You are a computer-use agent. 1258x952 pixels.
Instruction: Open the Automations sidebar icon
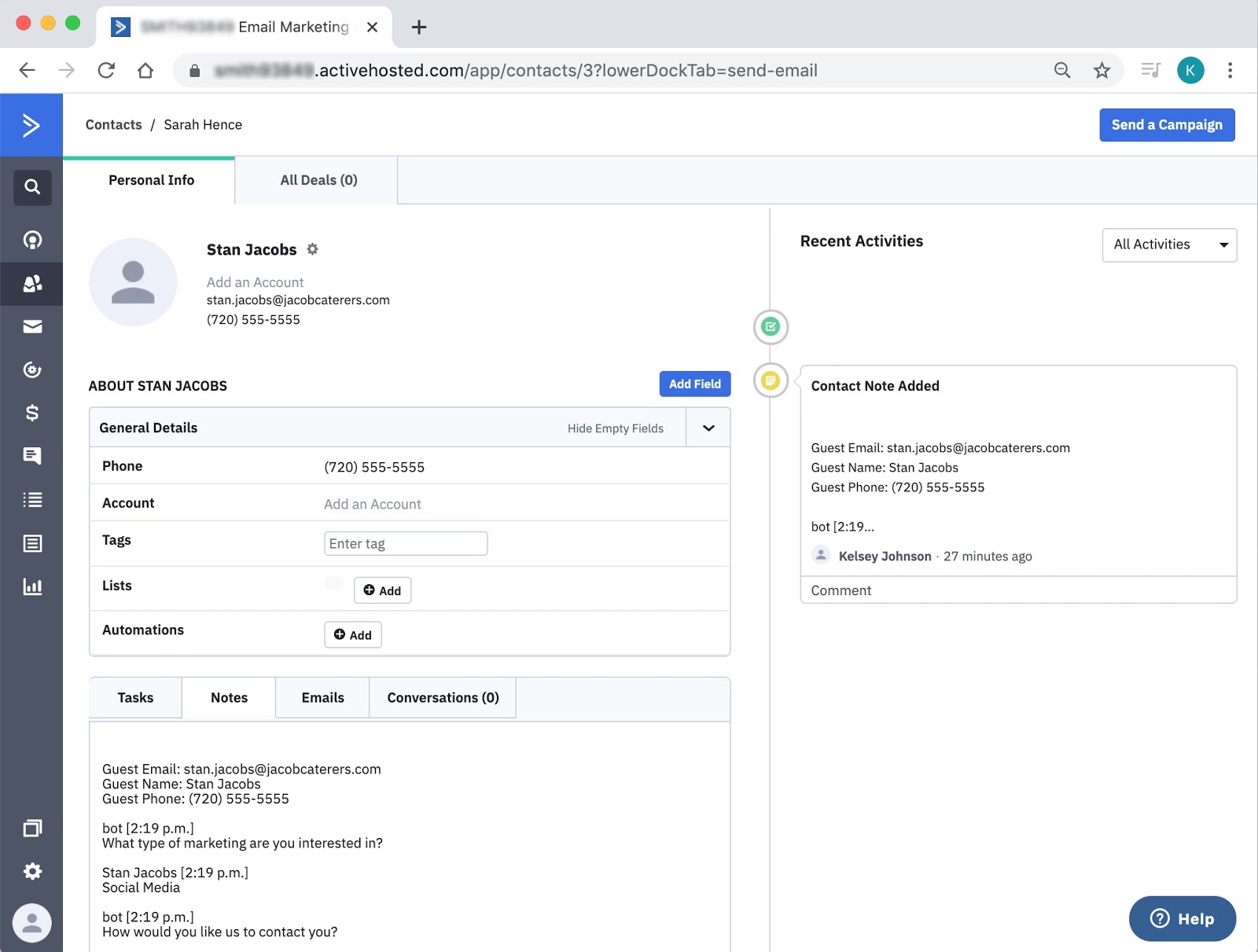tap(31, 369)
